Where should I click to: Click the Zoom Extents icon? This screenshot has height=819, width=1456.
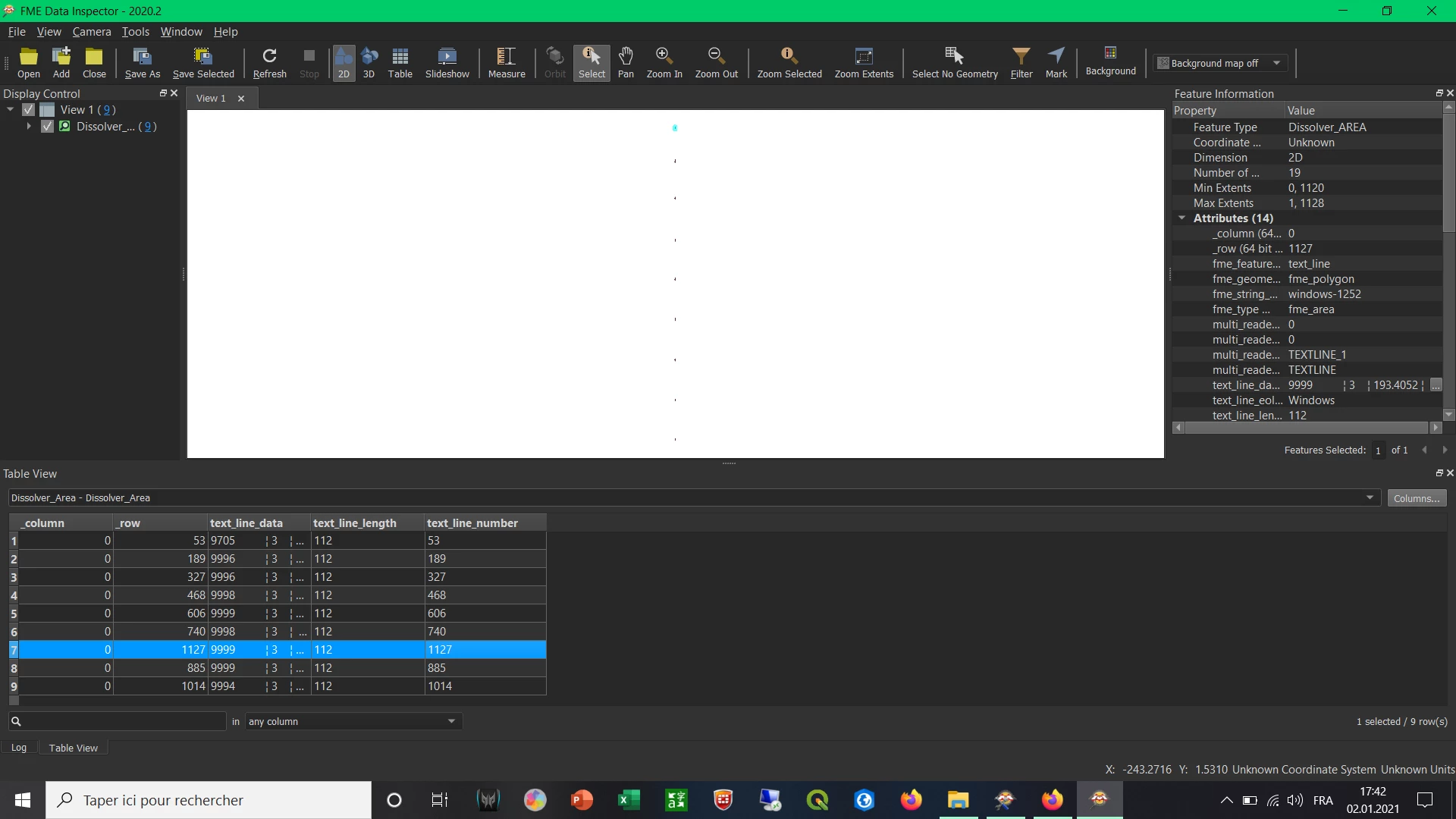pyautogui.click(x=863, y=61)
